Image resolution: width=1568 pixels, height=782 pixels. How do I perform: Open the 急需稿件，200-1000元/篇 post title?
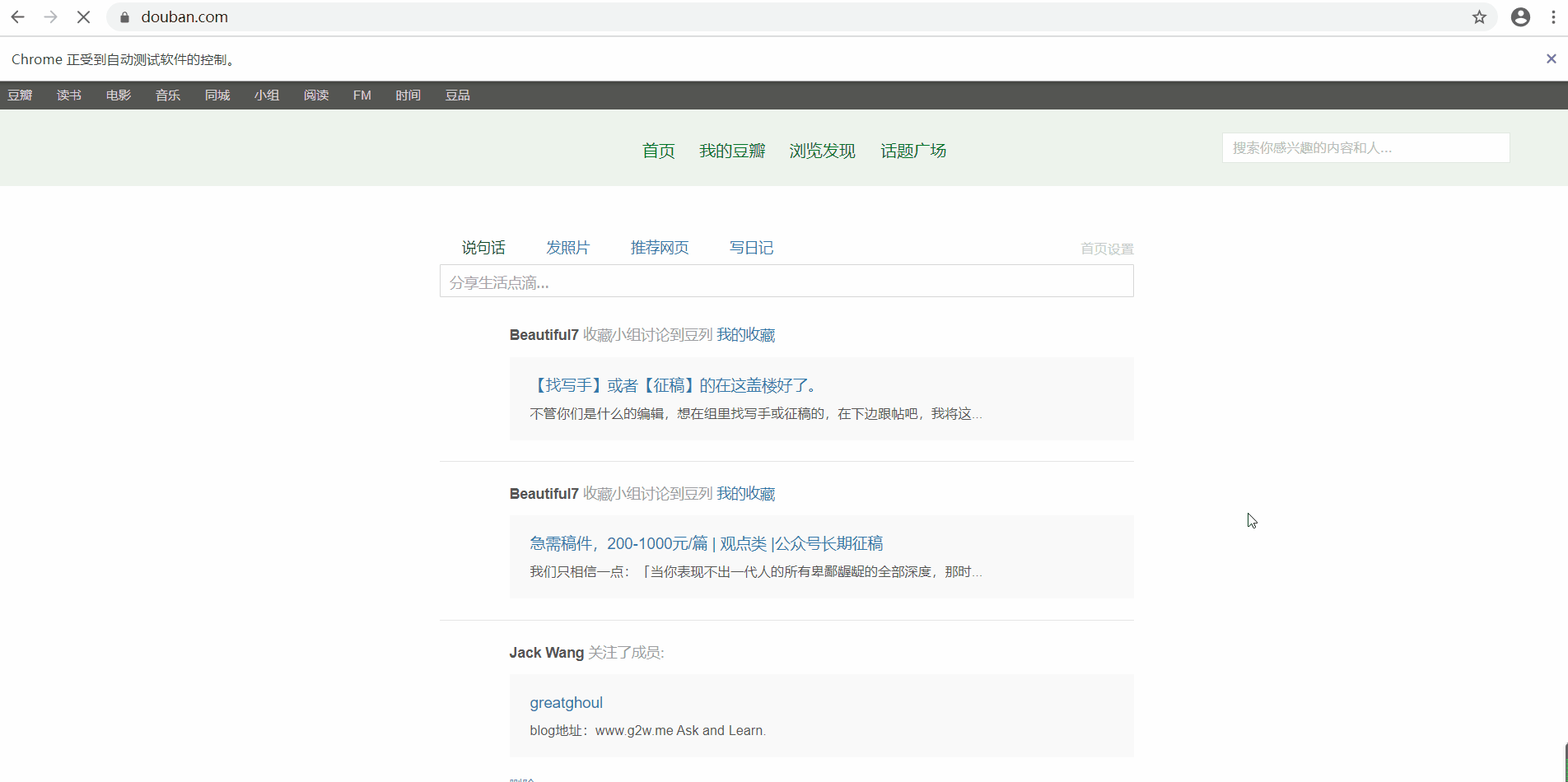[707, 543]
